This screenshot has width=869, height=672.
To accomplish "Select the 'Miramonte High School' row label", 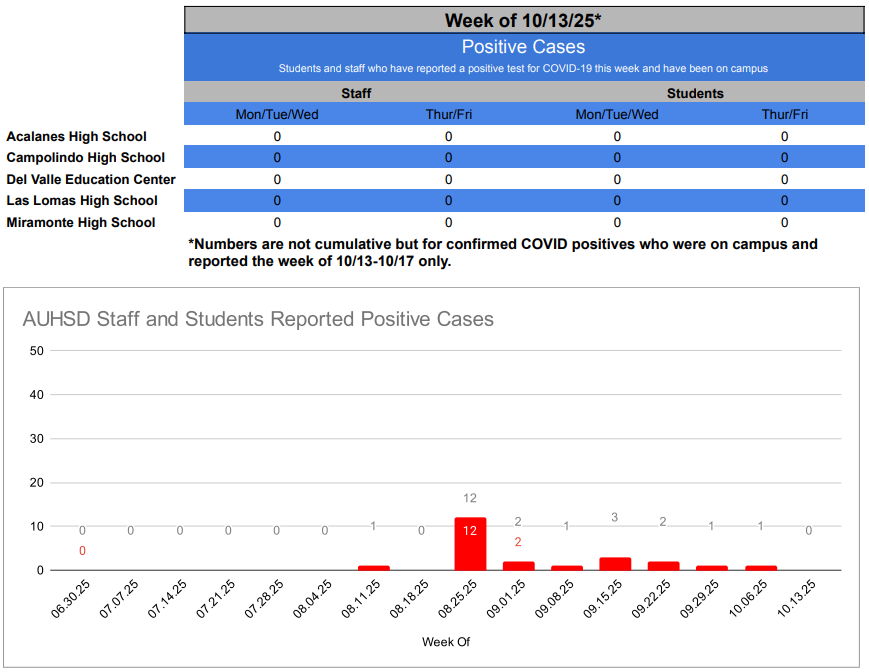I will pos(81,222).
